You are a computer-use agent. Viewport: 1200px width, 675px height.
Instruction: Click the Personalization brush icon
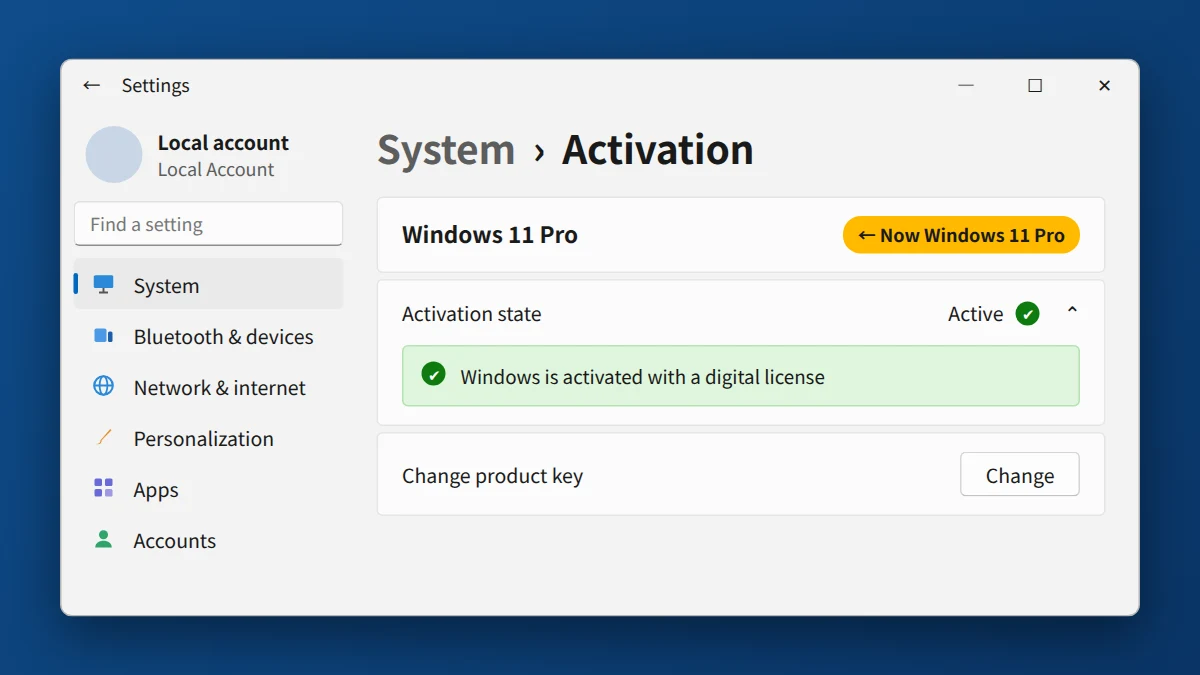[104, 437]
